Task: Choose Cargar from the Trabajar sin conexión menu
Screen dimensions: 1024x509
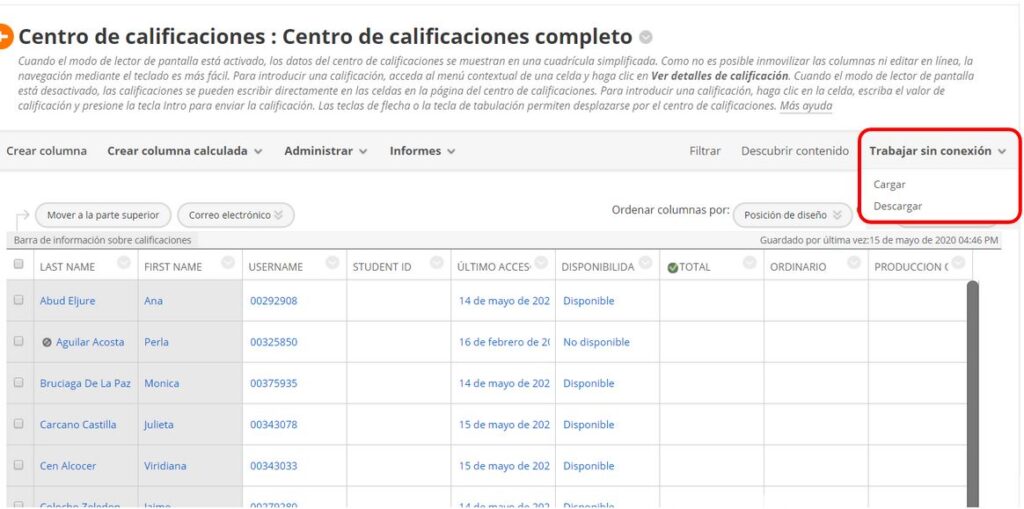Action: (x=889, y=185)
